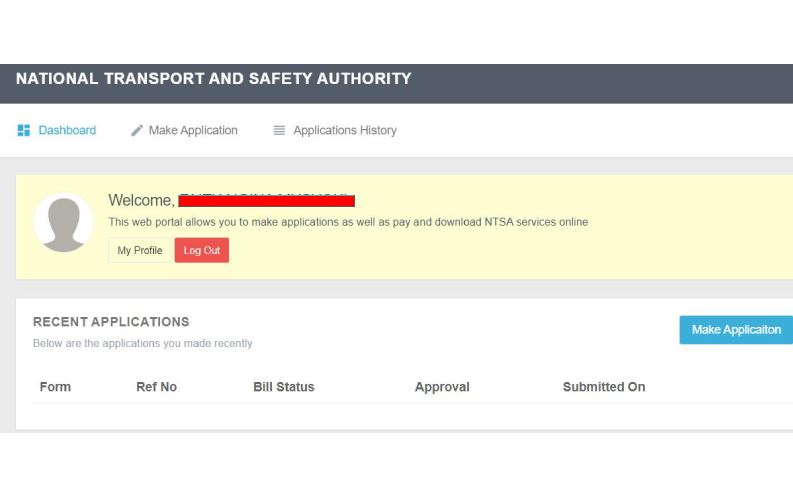Viewport: 793px width, 497px height.
Task: Click the Form column header
Action: 55,387
